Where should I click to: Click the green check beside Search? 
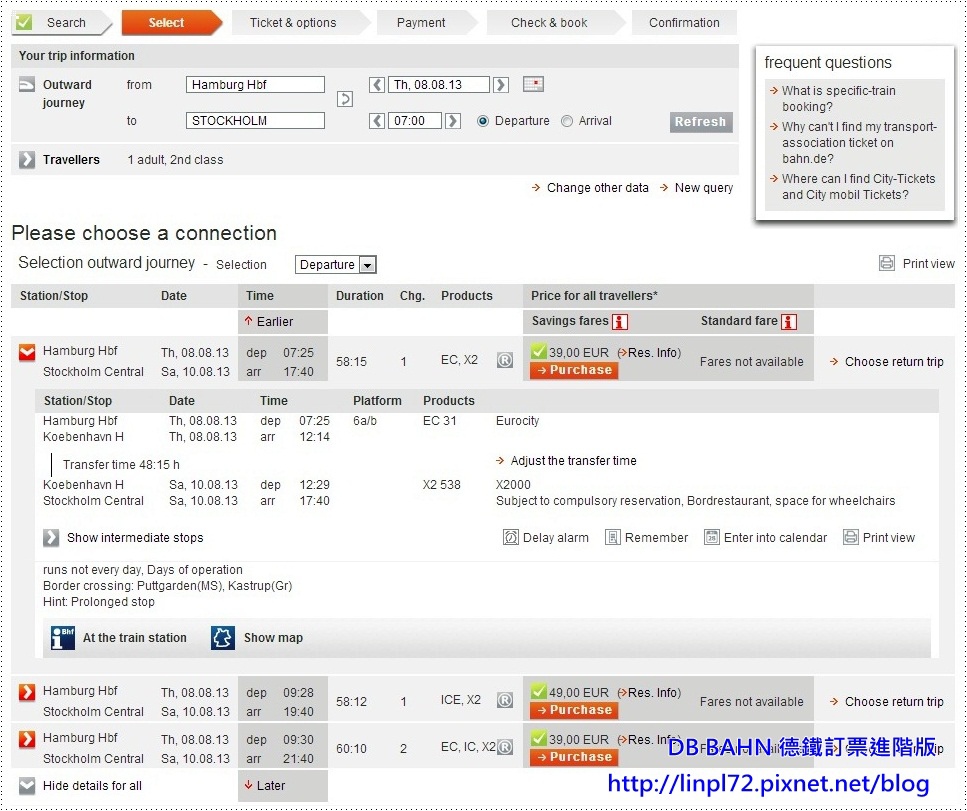click(24, 23)
